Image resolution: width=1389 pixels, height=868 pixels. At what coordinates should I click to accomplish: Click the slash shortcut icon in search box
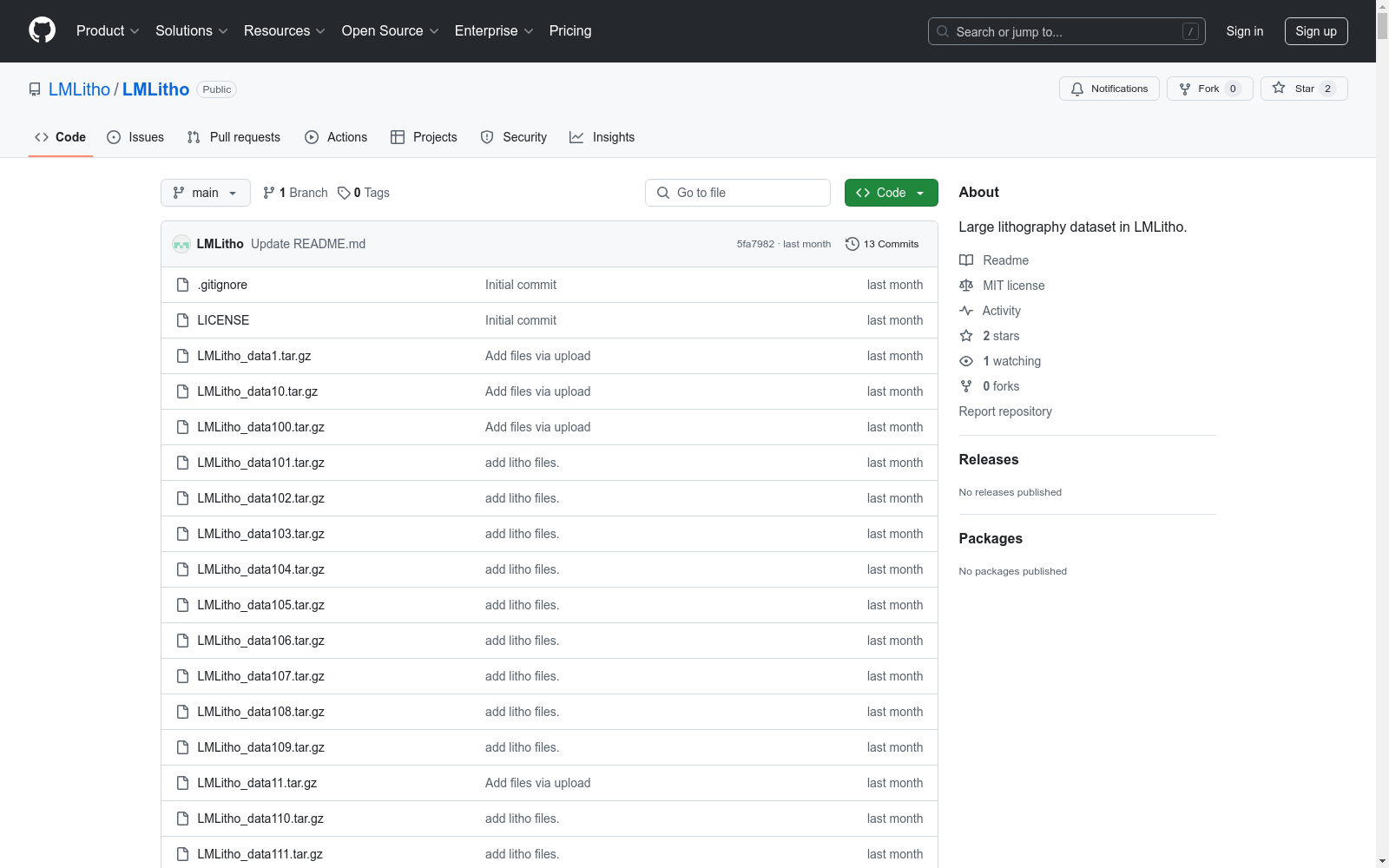coord(1190,31)
